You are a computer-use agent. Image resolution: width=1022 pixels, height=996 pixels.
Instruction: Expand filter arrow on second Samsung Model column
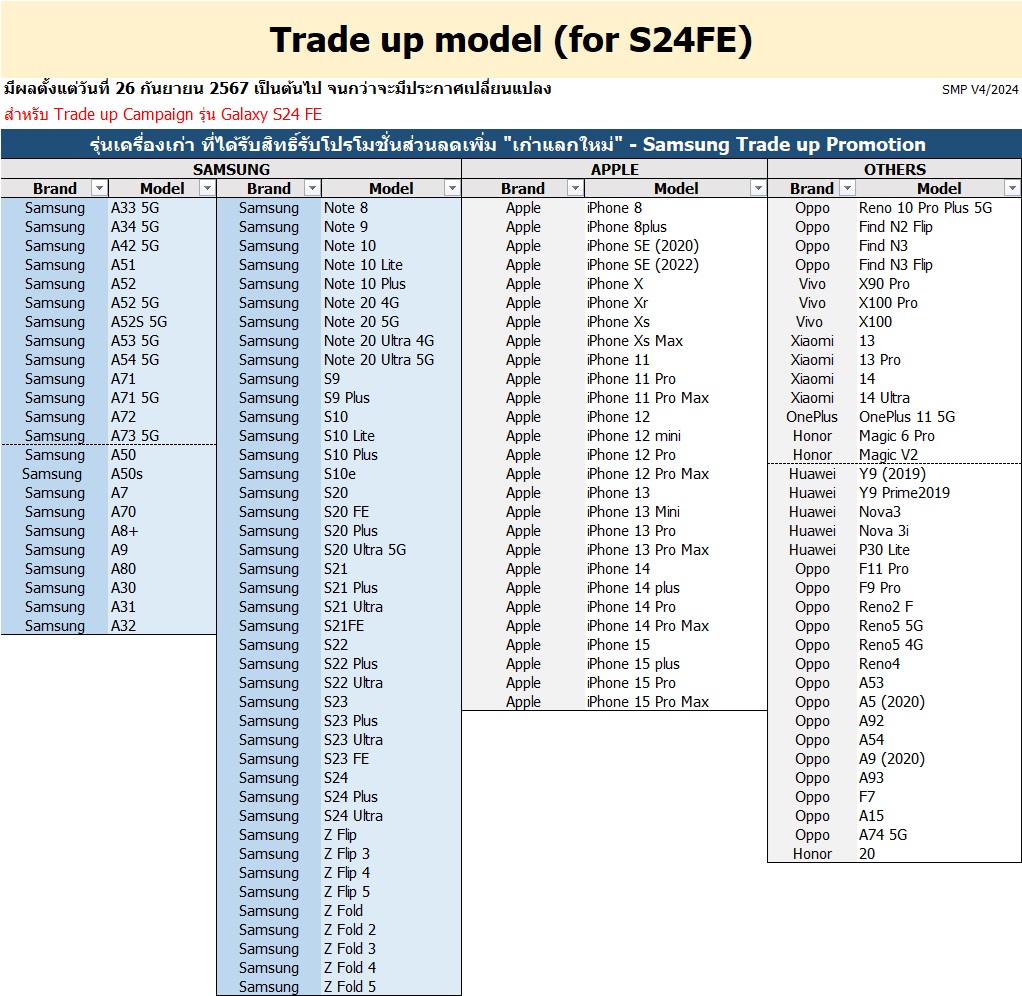452,188
